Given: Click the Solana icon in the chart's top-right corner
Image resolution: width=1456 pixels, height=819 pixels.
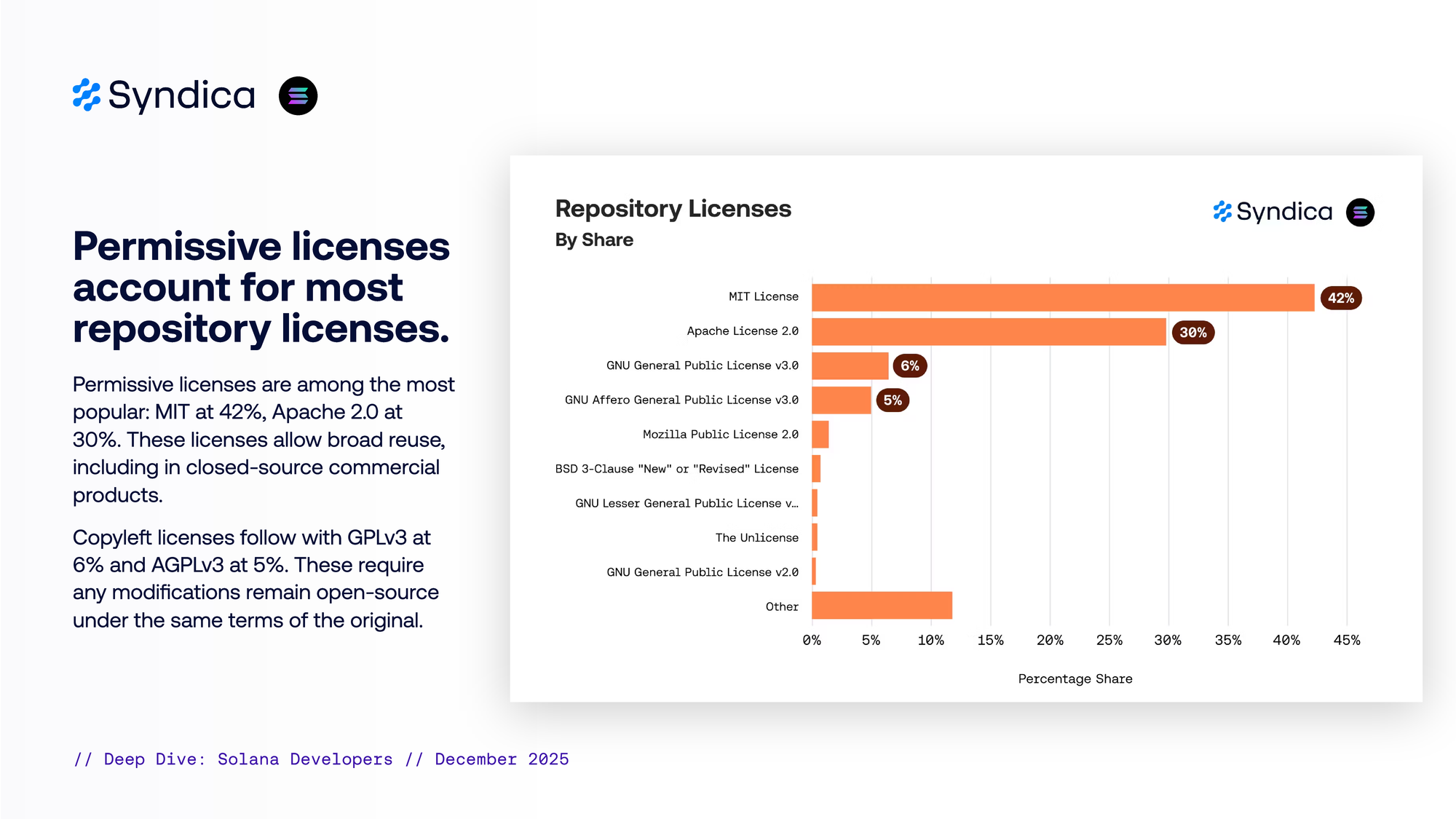Looking at the screenshot, I should (1359, 213).
